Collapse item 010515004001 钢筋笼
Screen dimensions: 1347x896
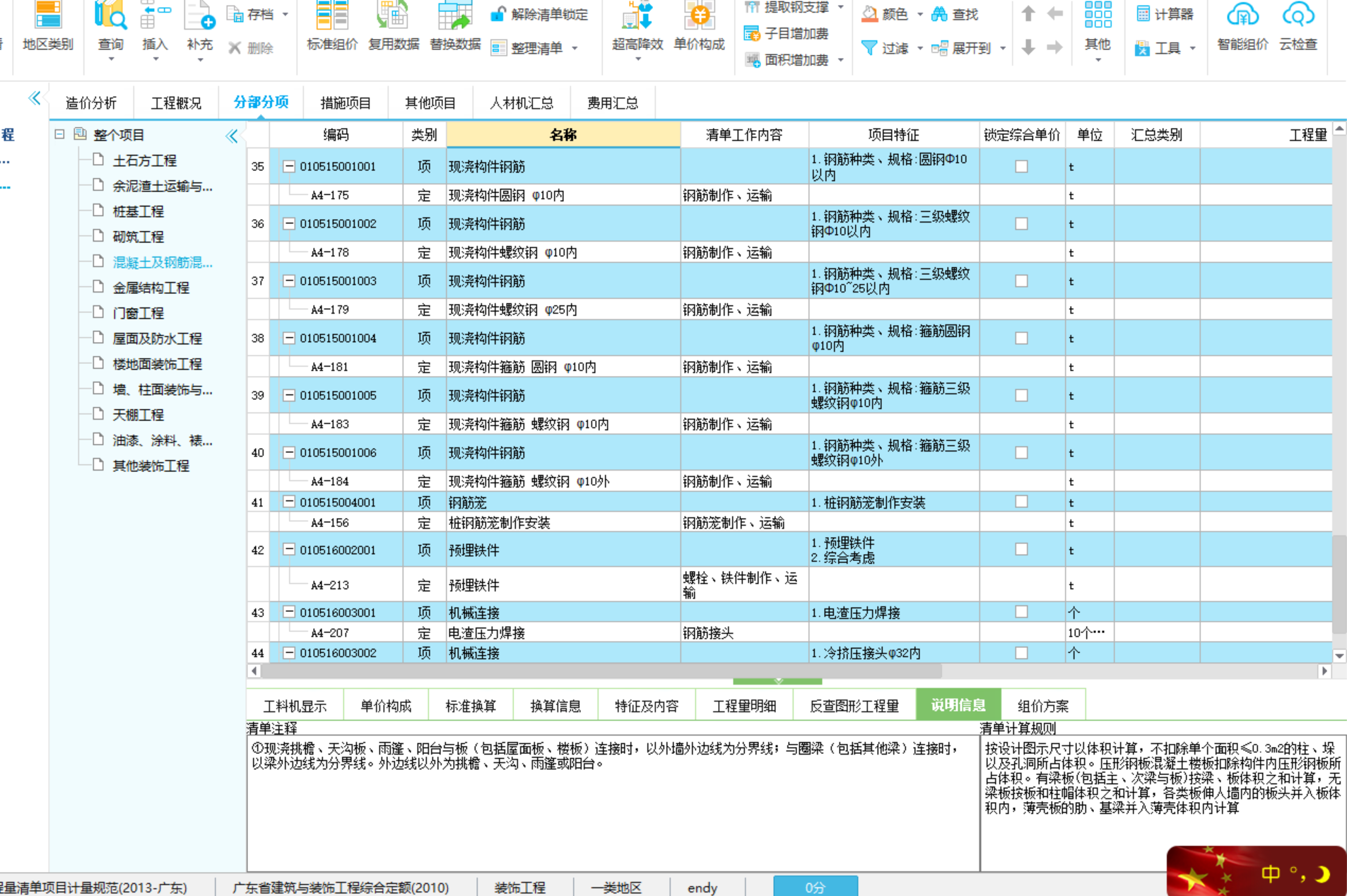tap(288, 502)
